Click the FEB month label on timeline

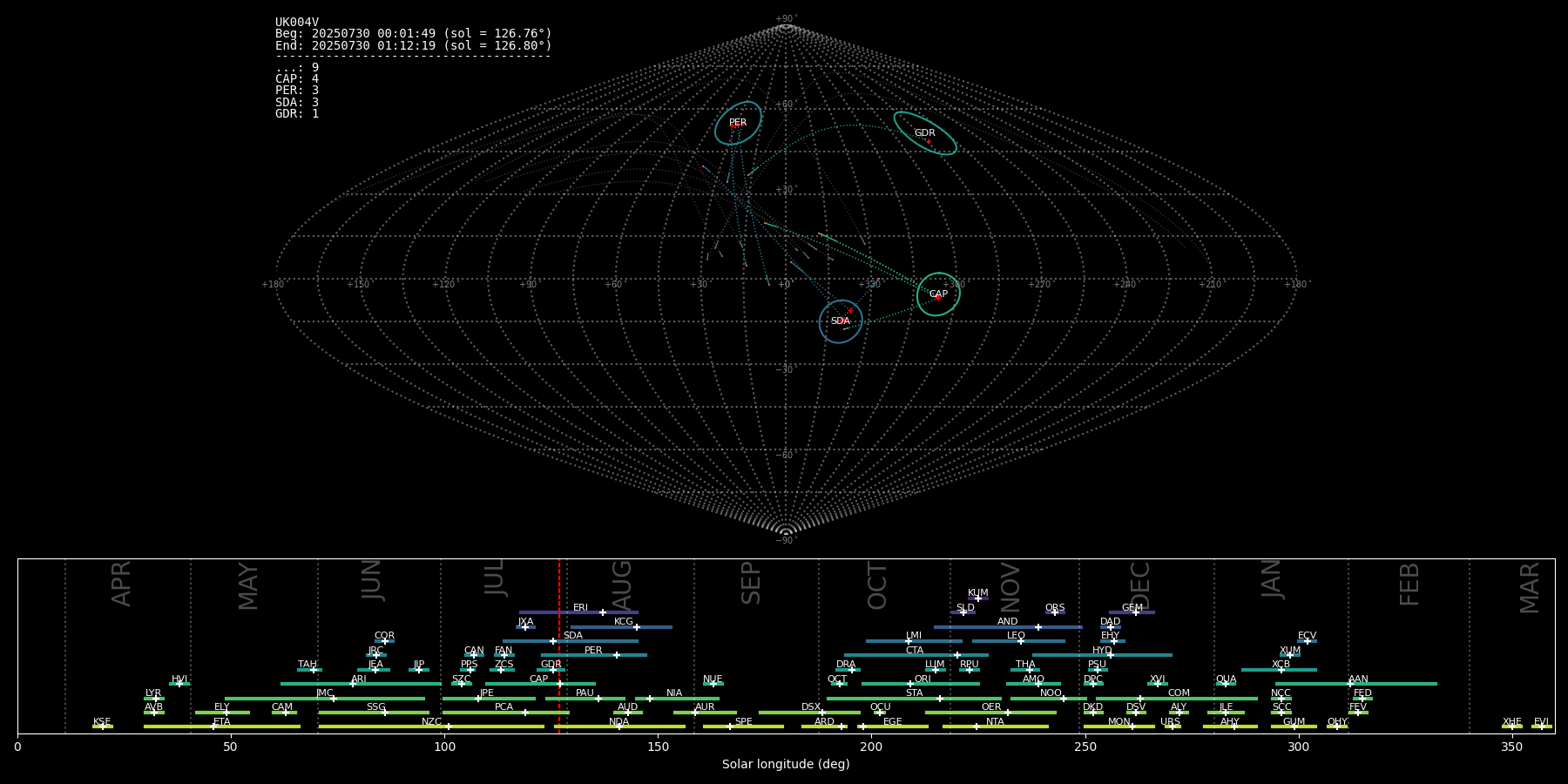coord(1409,584)
